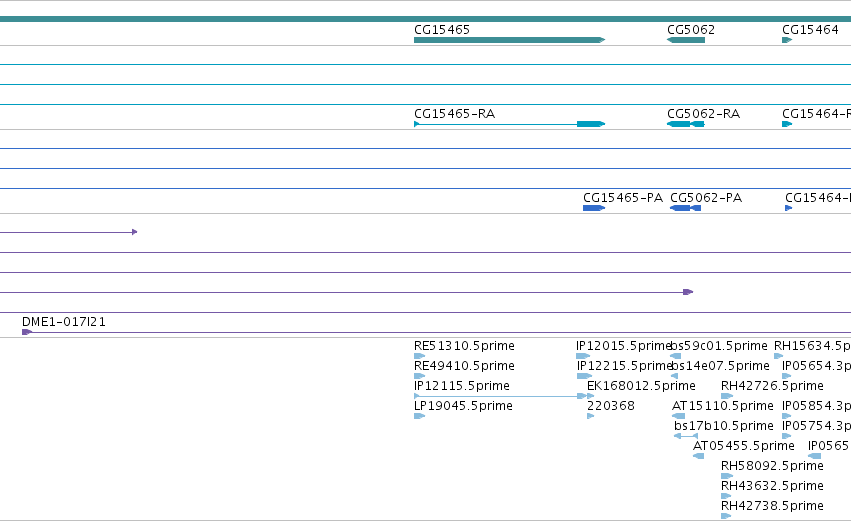Screen dimensions: 851x521
Task: Select the IP05654.3p EST label
Action: pos(816,366)
